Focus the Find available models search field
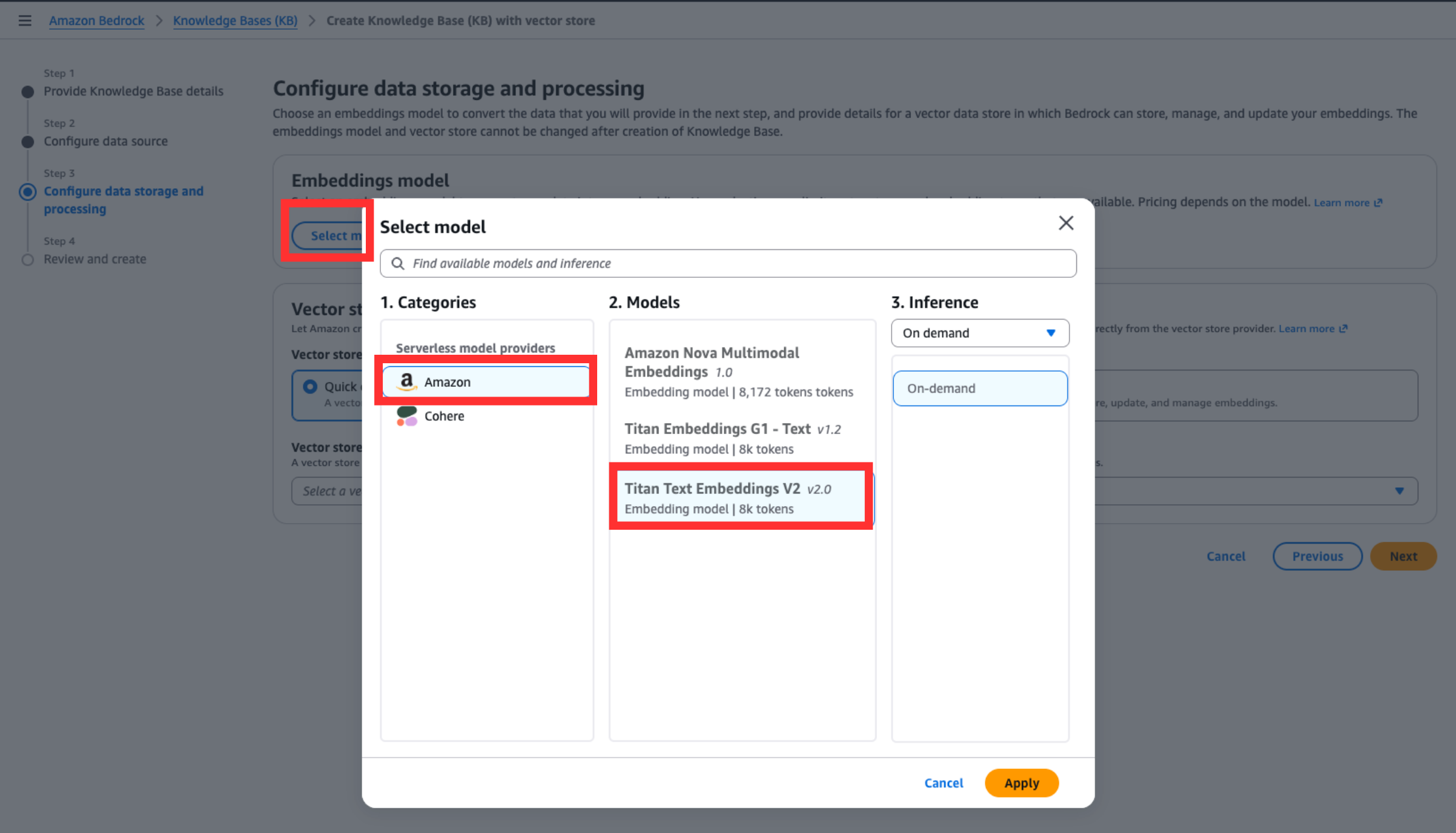Viewport: 1456px width, 833px height. (x=728, y=263)
